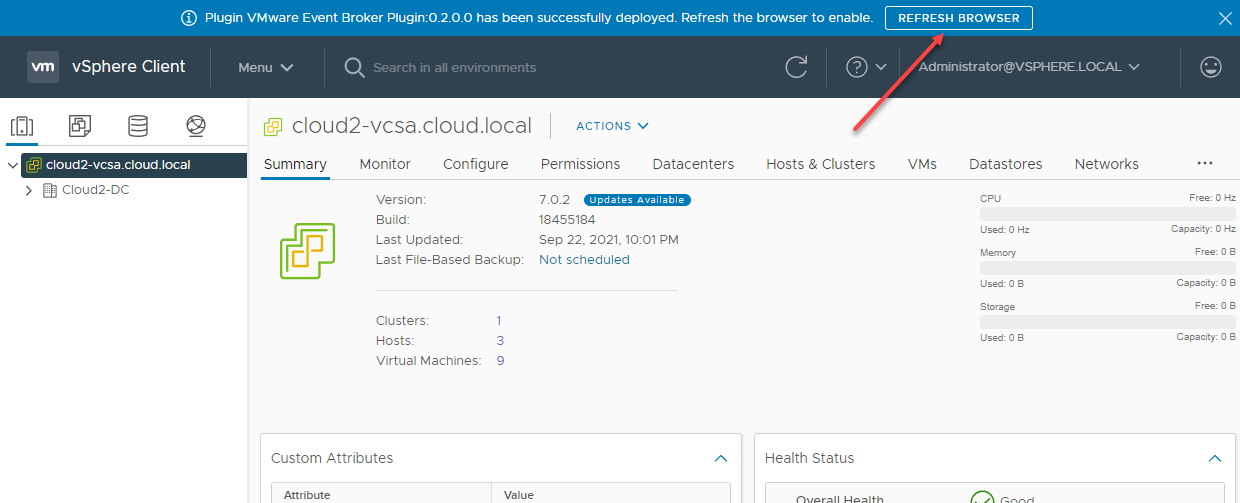The height and width of the screenshot is (503, 1240).
Task: Click the Virtual Machines count 9 link
Action: [x=500, y=361]
